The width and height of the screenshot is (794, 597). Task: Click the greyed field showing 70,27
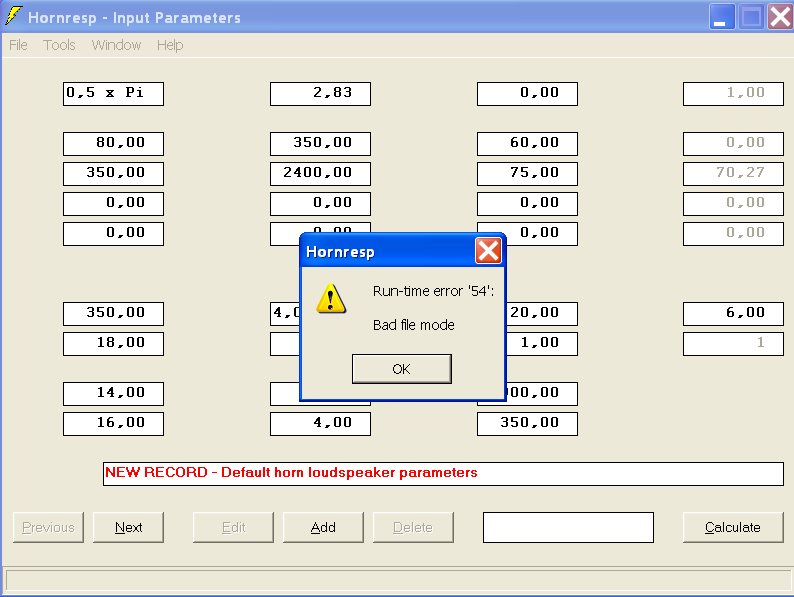pyautogui.click(x=733, y=174)
